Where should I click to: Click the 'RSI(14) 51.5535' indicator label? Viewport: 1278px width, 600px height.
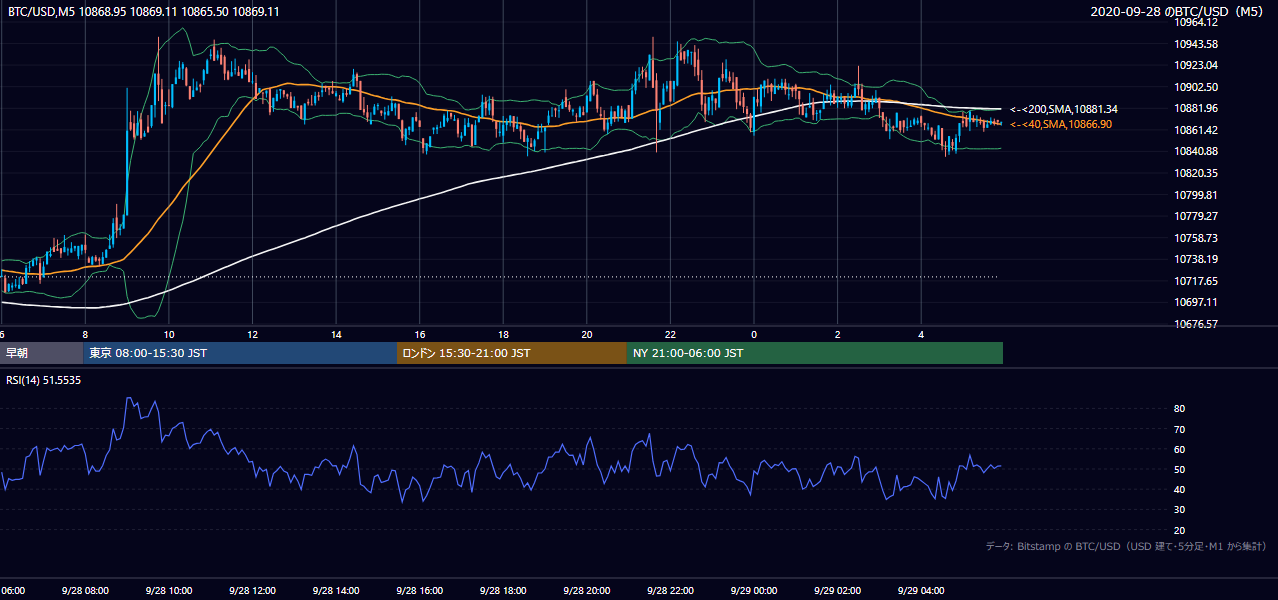pyautogui.click(x=44, y=380)
